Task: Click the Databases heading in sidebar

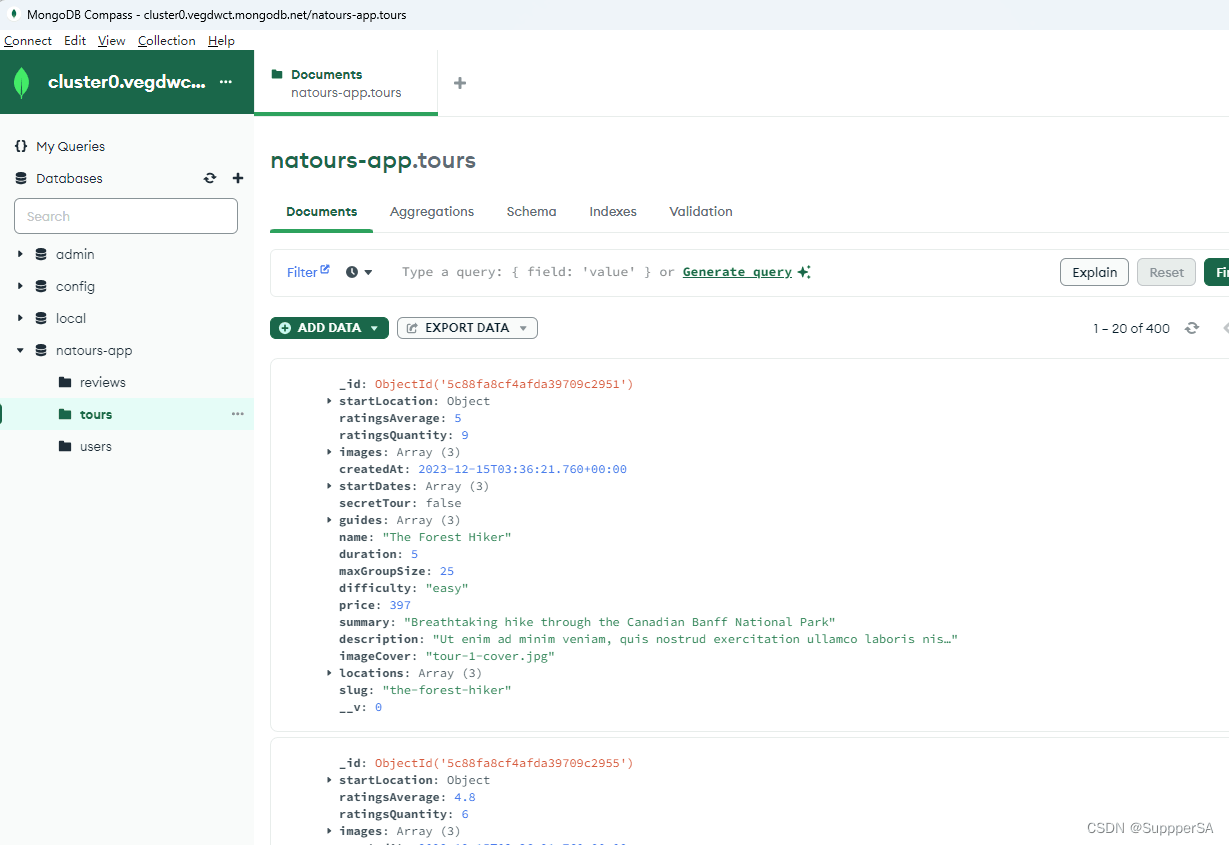Action: (69, 178)
